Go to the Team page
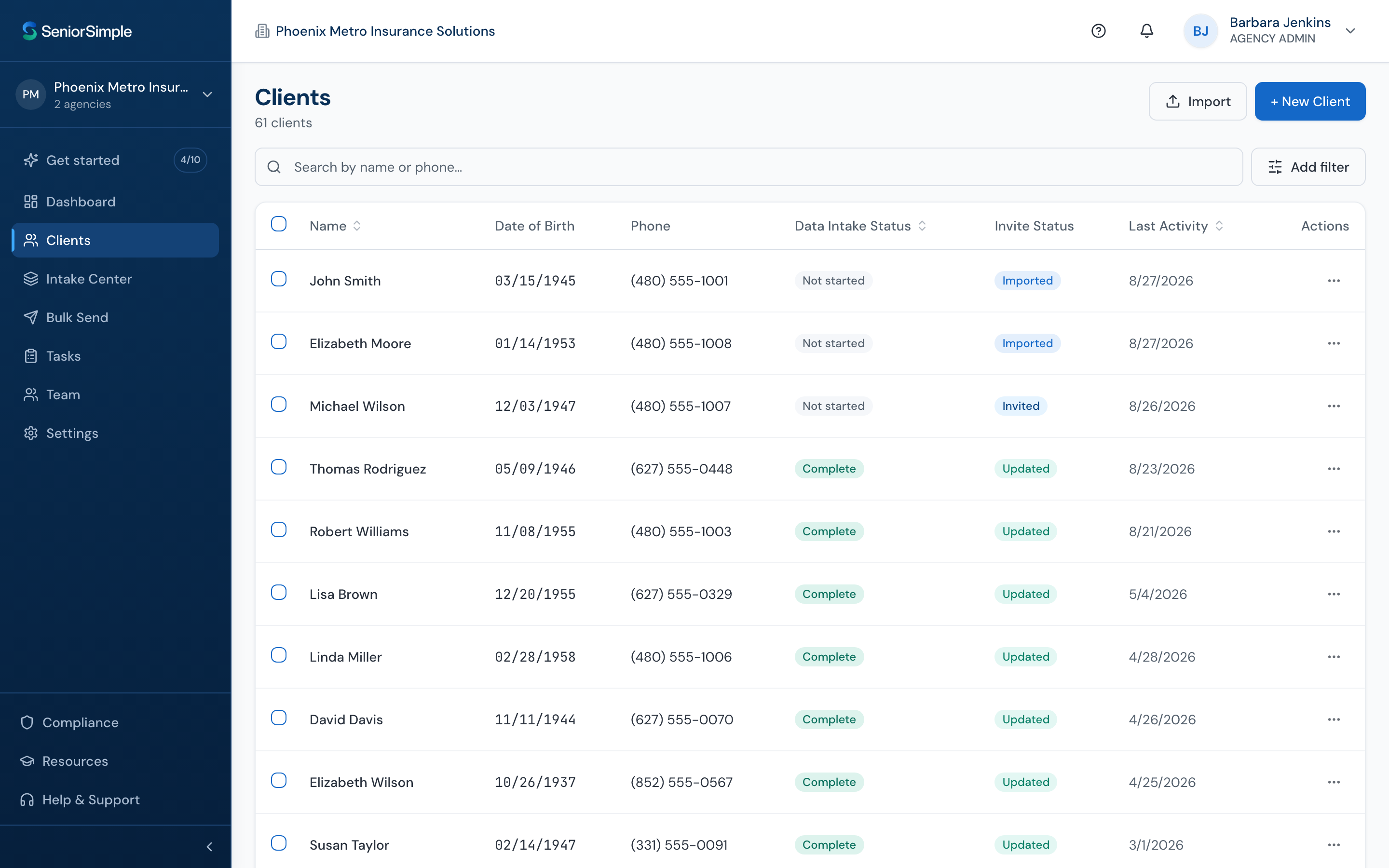Screen dimensions: 1389x868 pyautogui.click(x=115, y=394)
